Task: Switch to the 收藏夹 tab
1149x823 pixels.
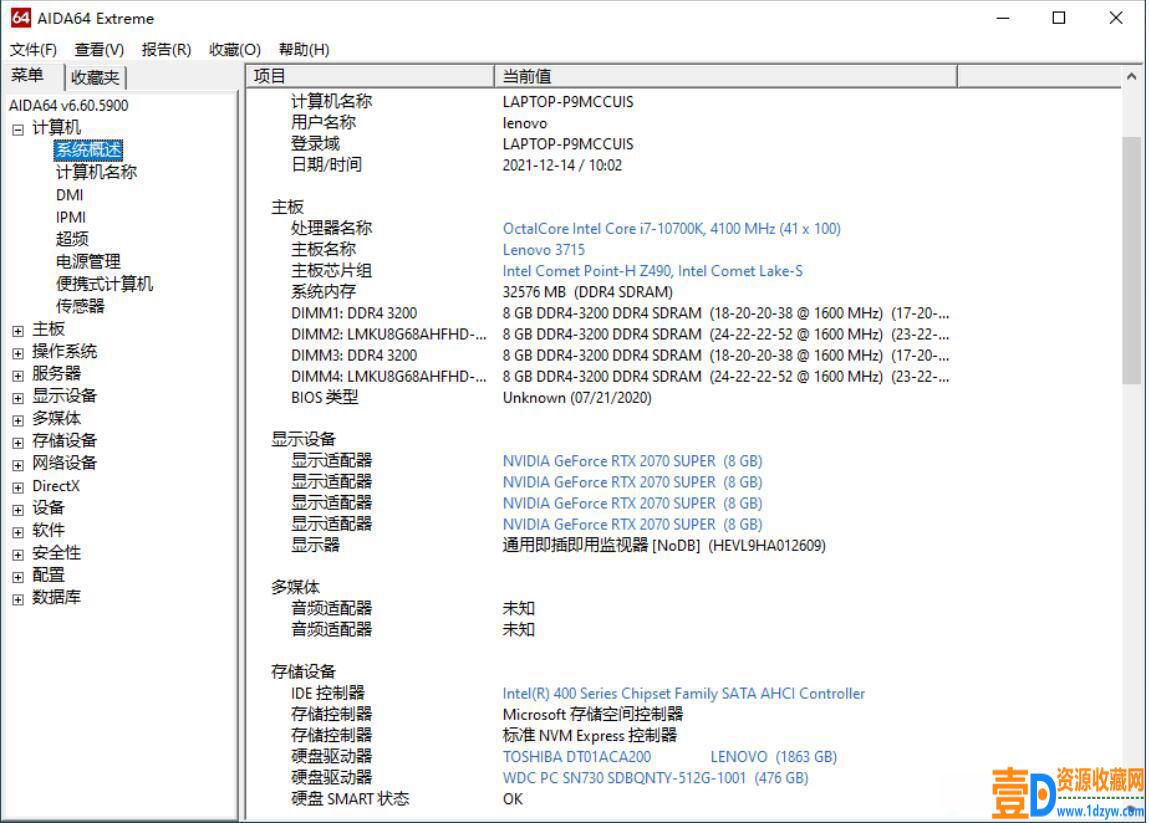Action: click(x=96, y=75)
